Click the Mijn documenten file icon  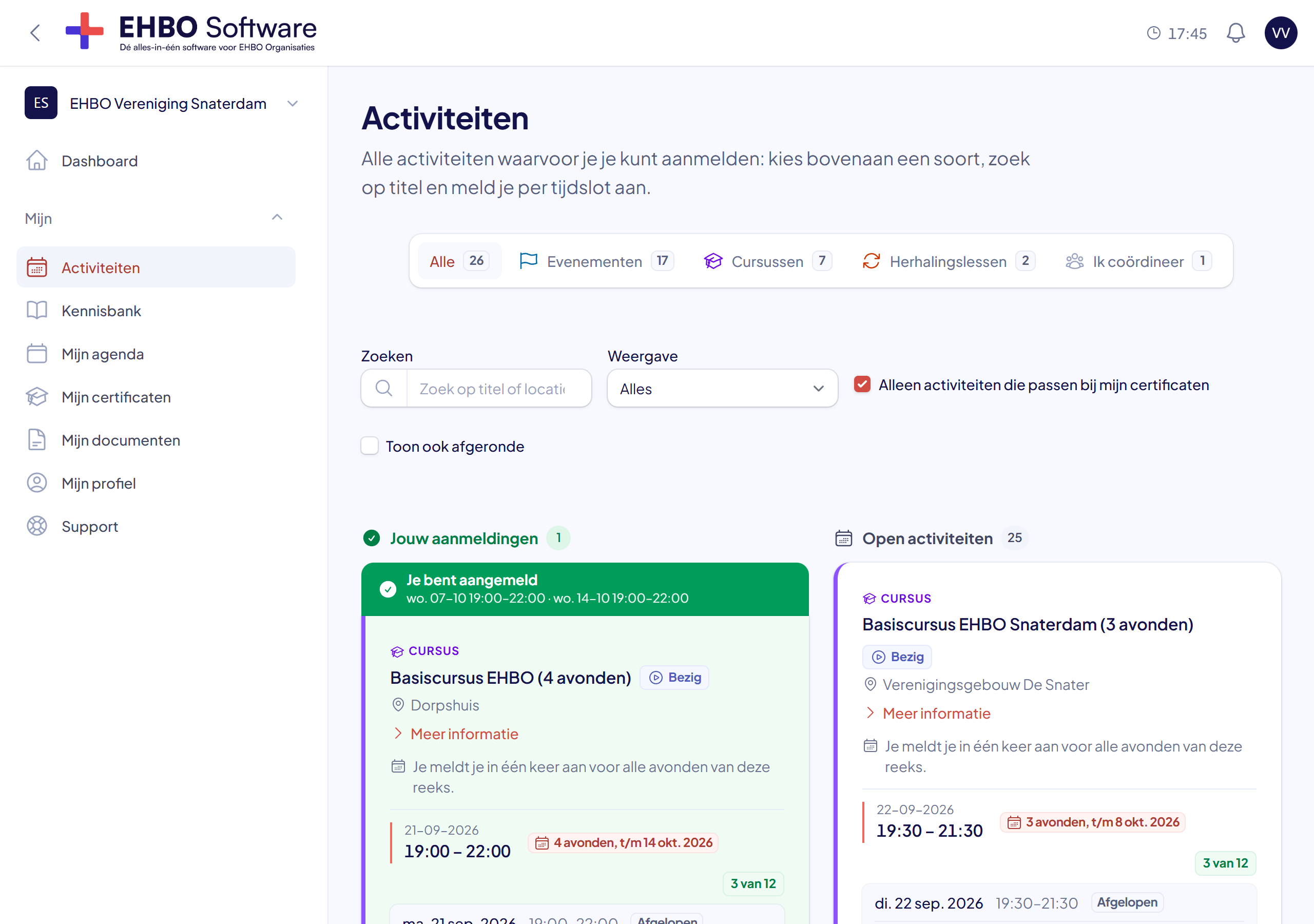(x=36, y=440)
